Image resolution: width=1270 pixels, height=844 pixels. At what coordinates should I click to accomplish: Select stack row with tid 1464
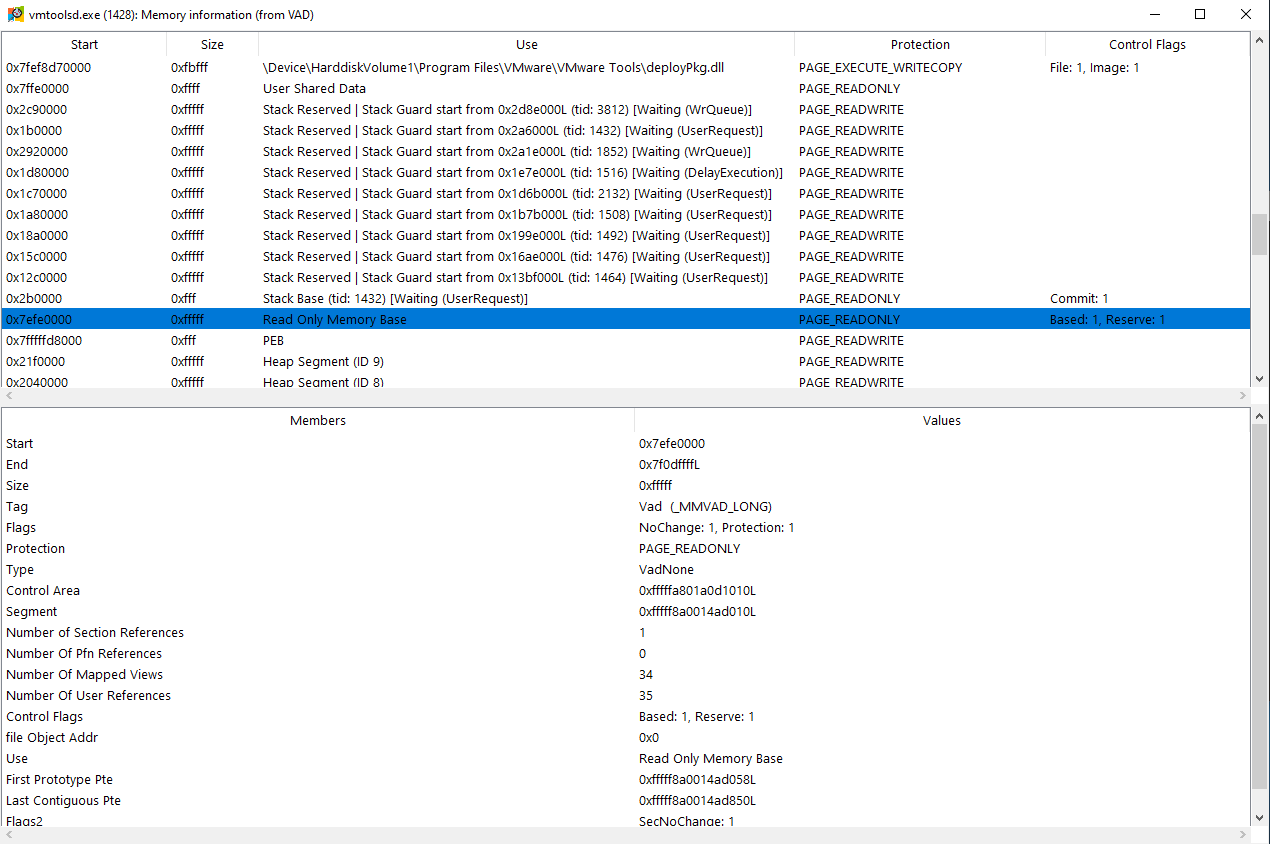click(625, 278)
